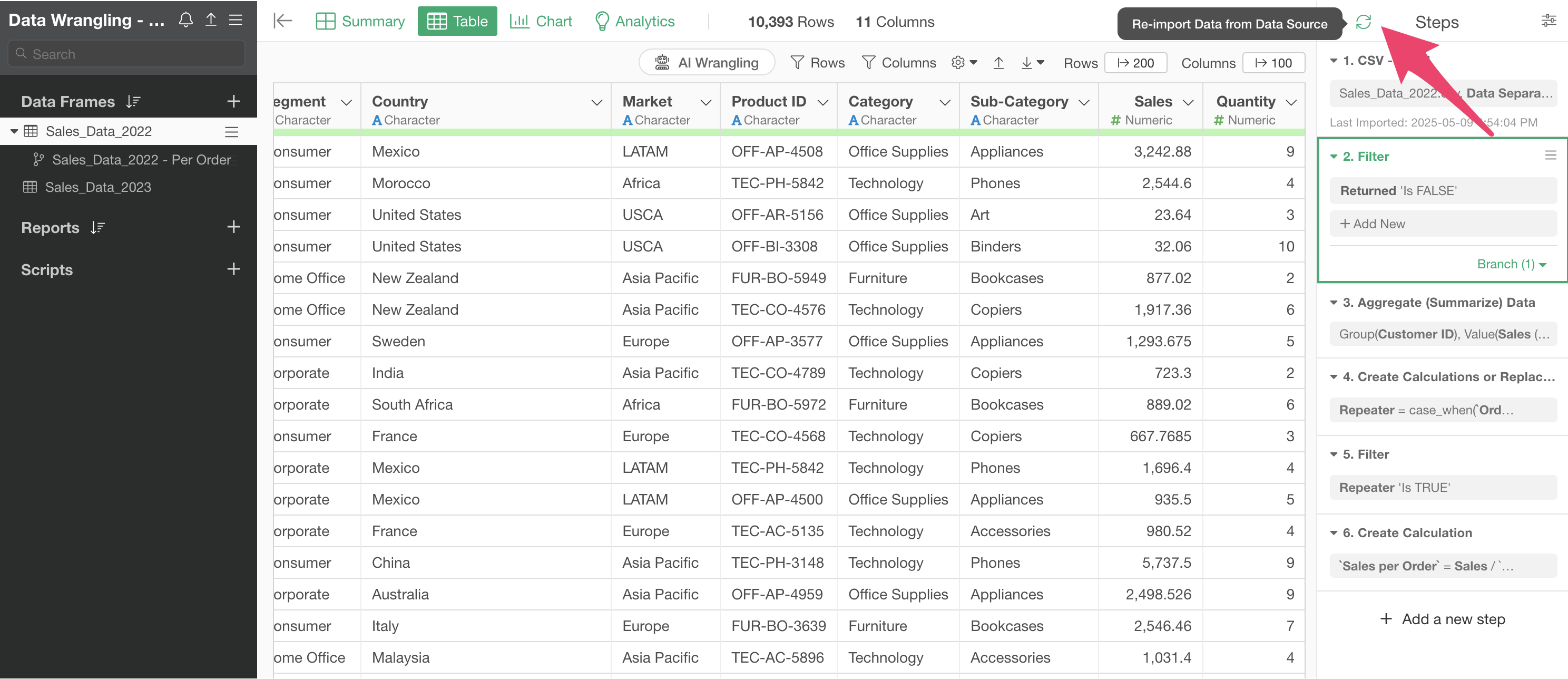Add a new script

tap(233, 269)
